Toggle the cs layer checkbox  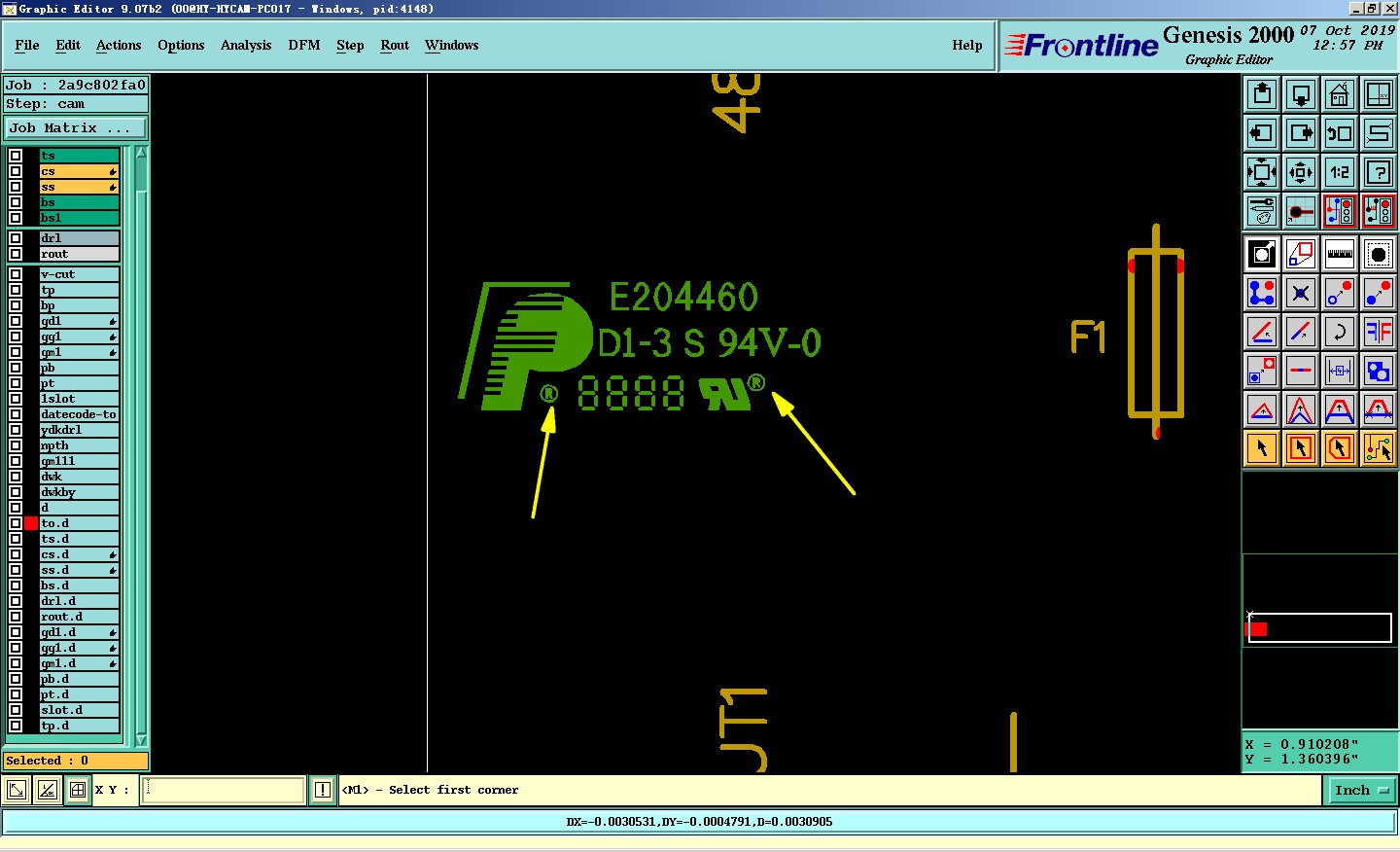pyautogui.click(x=16, y=171)
